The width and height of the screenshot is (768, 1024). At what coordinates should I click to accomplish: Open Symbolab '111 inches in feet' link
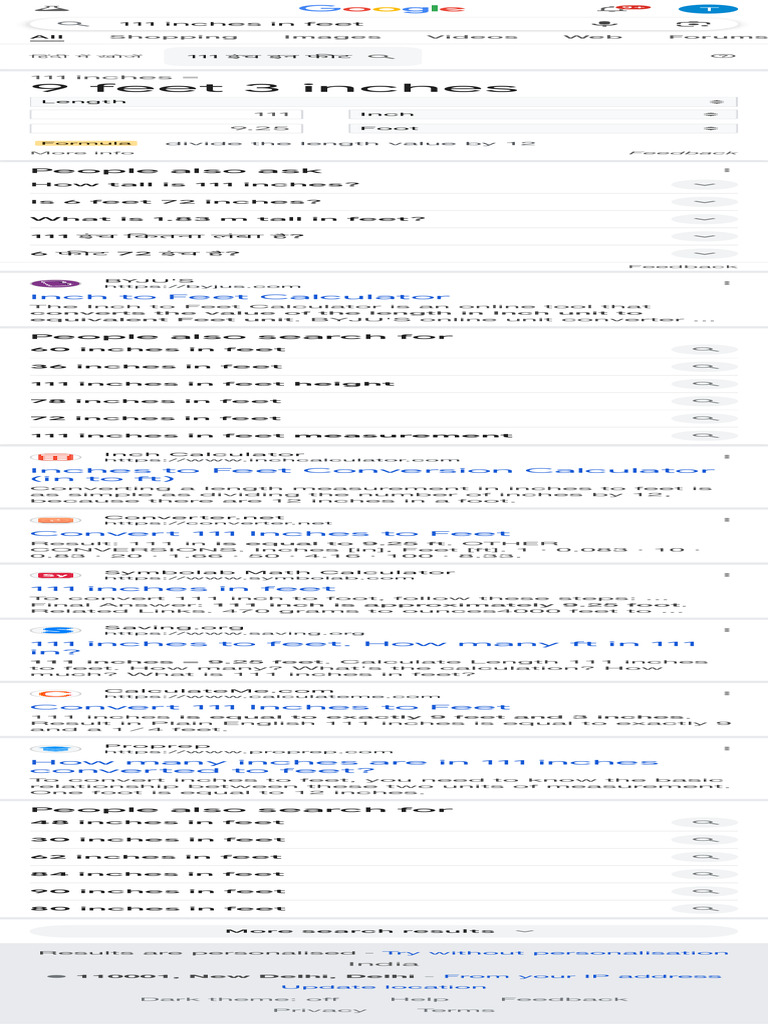pyautogui.click(x=183, y=588)
